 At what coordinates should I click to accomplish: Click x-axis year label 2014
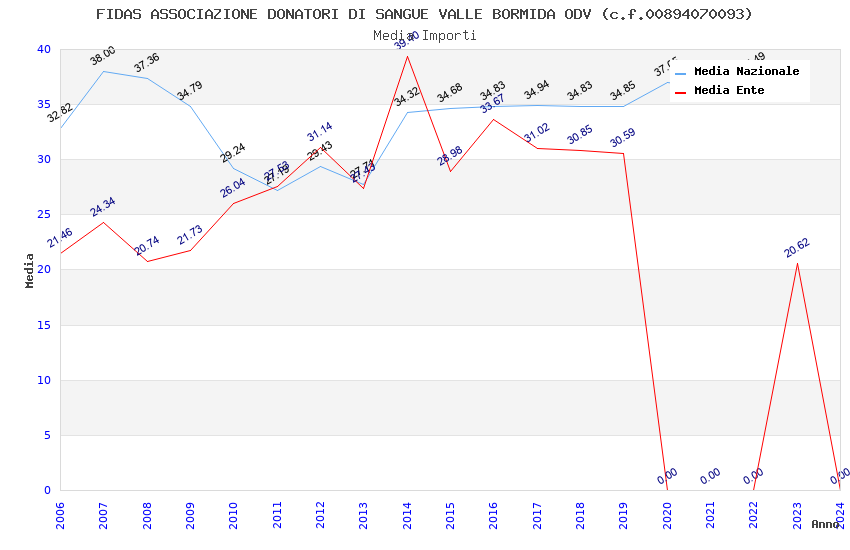[407, 515]
